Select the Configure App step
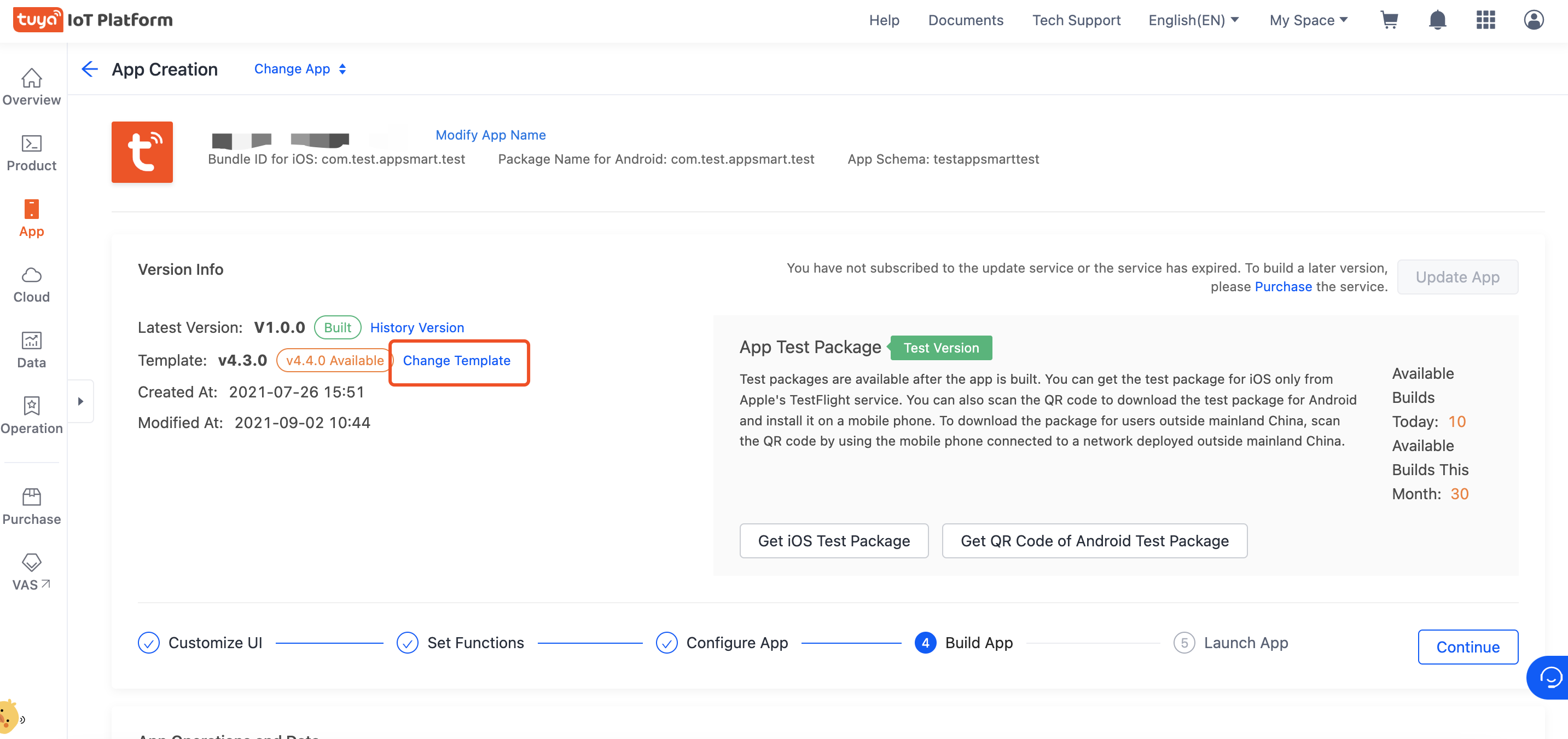1568x739 pixels. coord(722,642)
